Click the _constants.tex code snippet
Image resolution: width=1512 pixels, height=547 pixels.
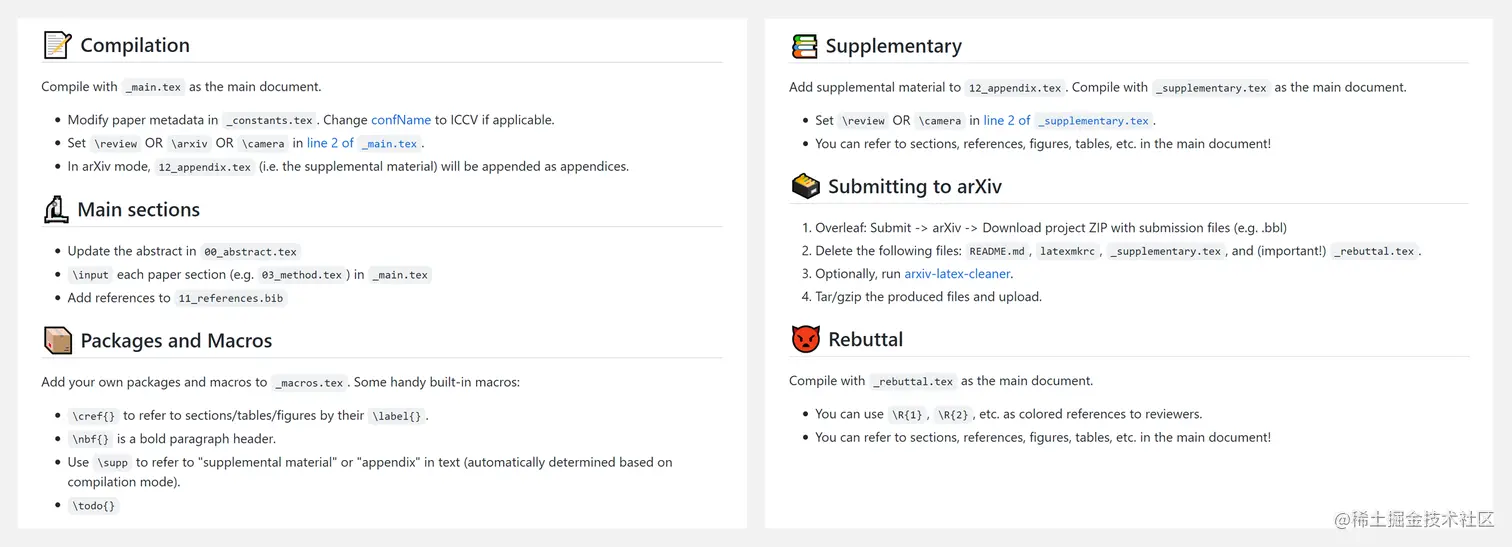pos(269,121)
